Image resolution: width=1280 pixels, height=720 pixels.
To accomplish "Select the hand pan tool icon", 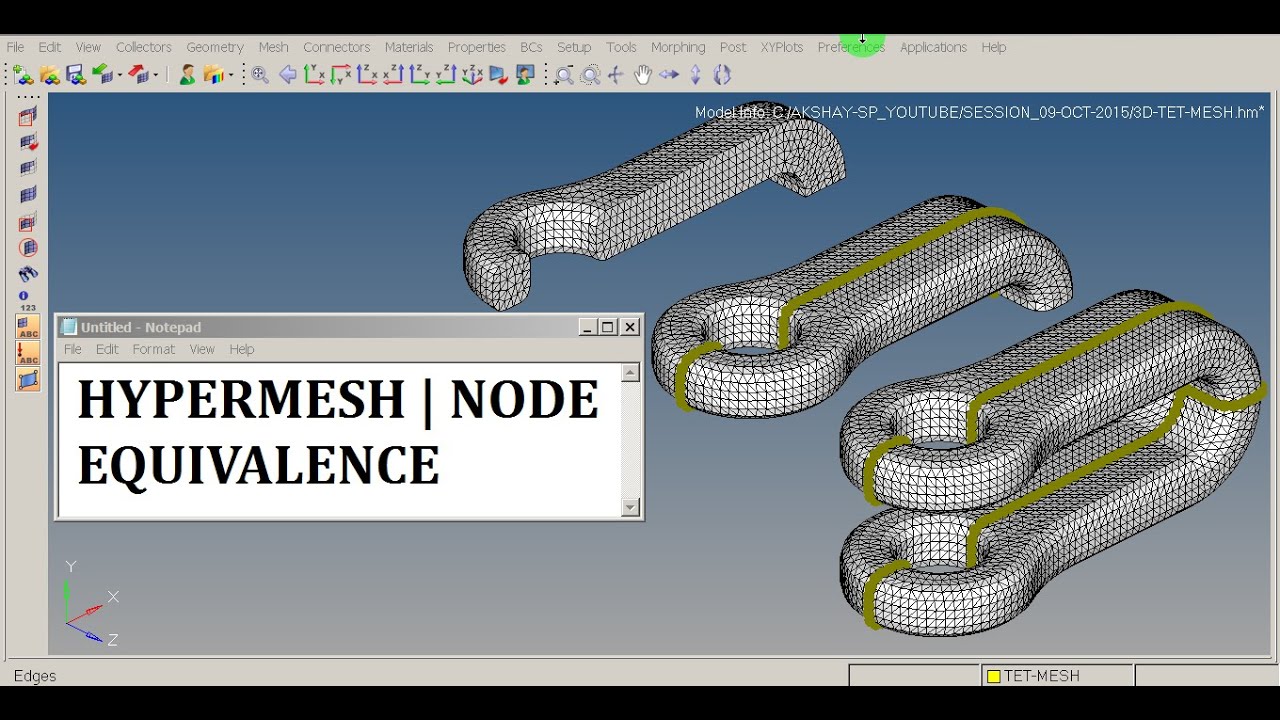I will pos(642,75).
